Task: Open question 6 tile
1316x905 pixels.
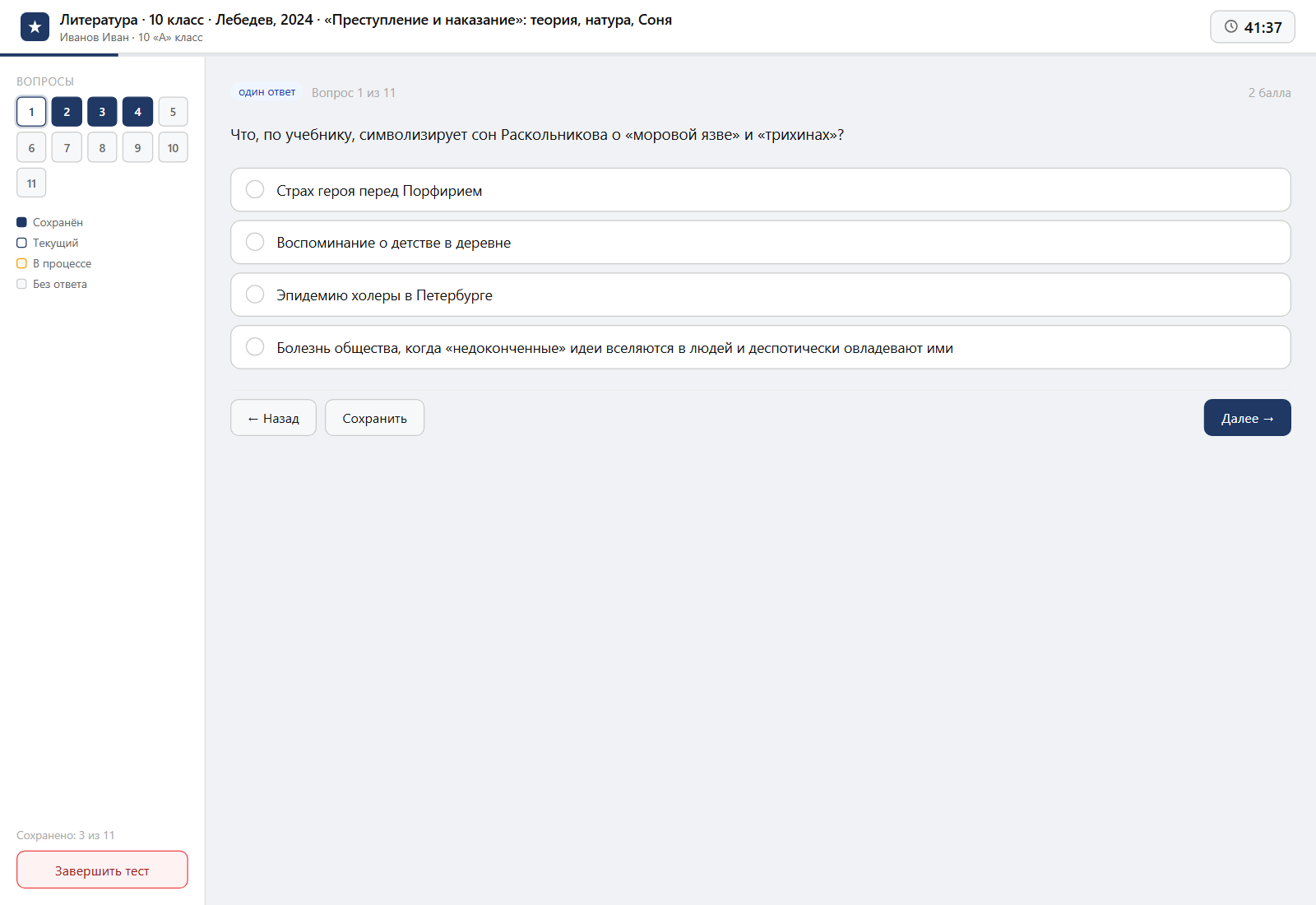Action: point(31,147)
